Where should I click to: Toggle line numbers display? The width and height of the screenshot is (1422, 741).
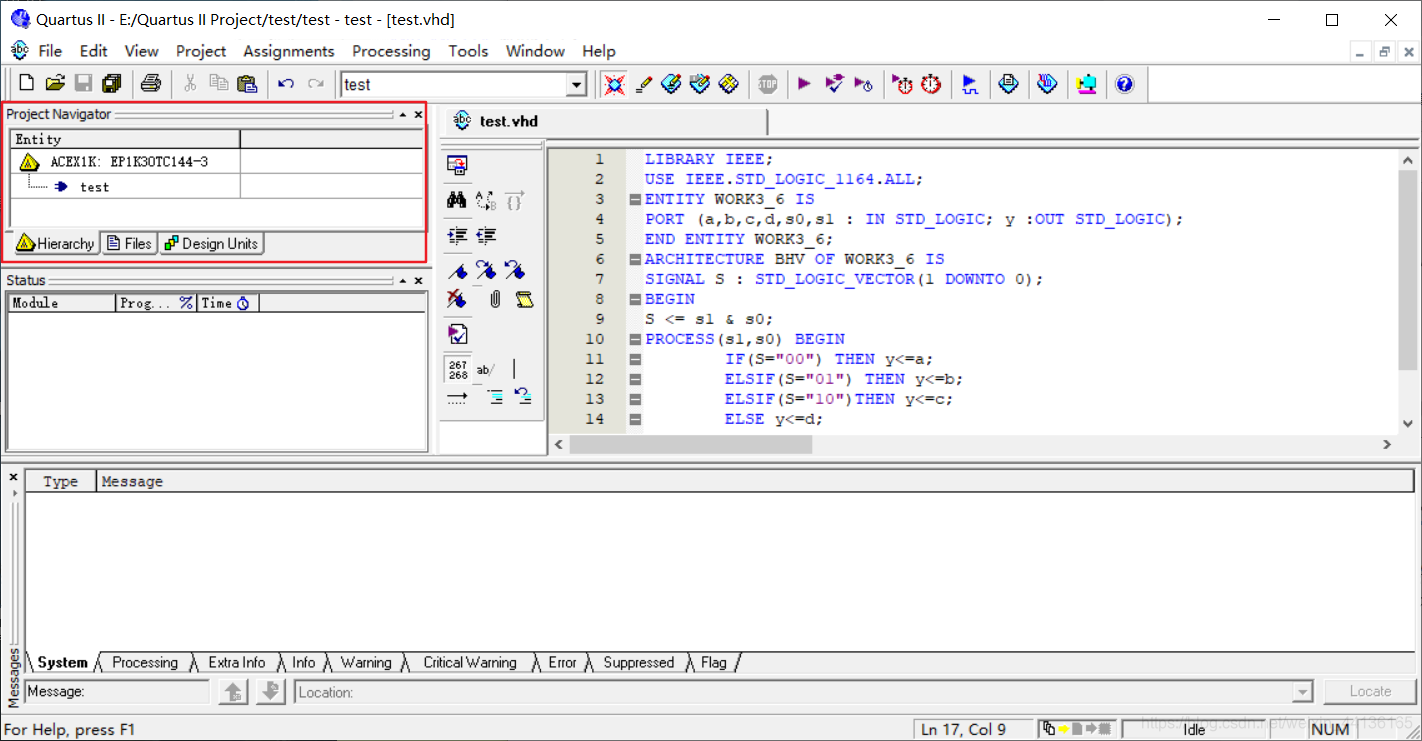pyautogui.click(x=457, y=369)
